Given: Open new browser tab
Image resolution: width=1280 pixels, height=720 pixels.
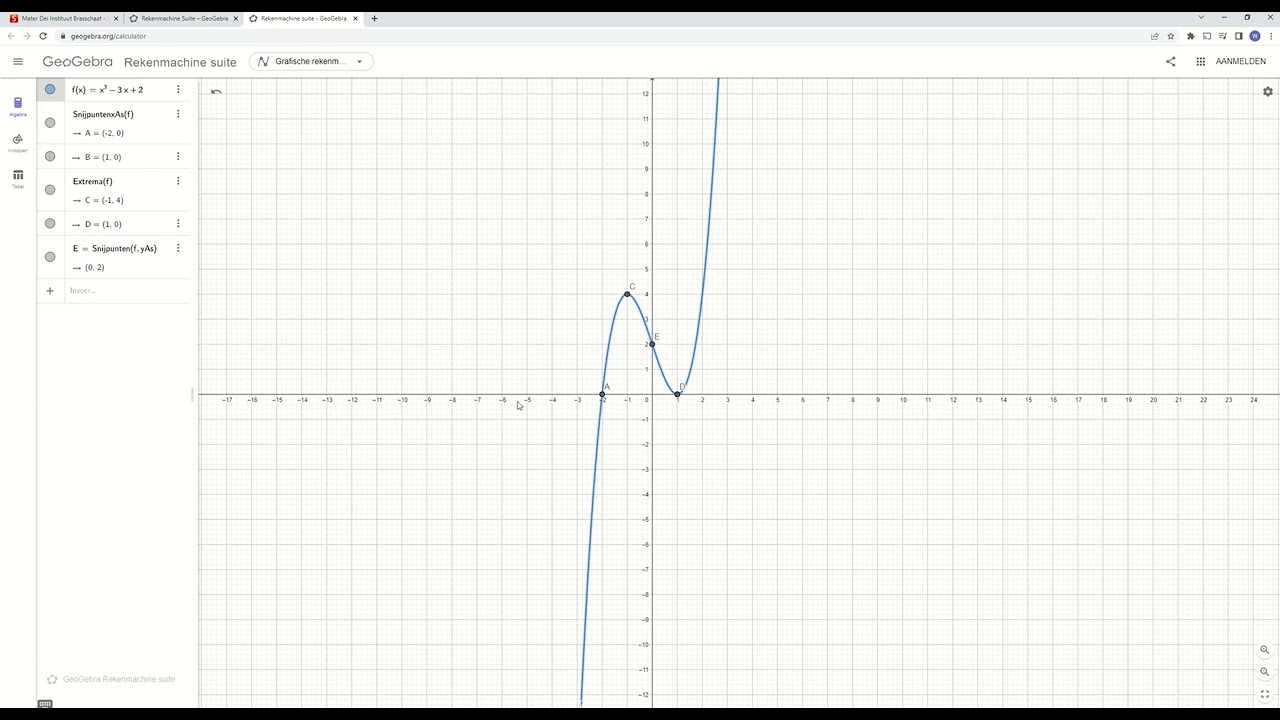Looking at the screenshot, I should click(375, 18).
